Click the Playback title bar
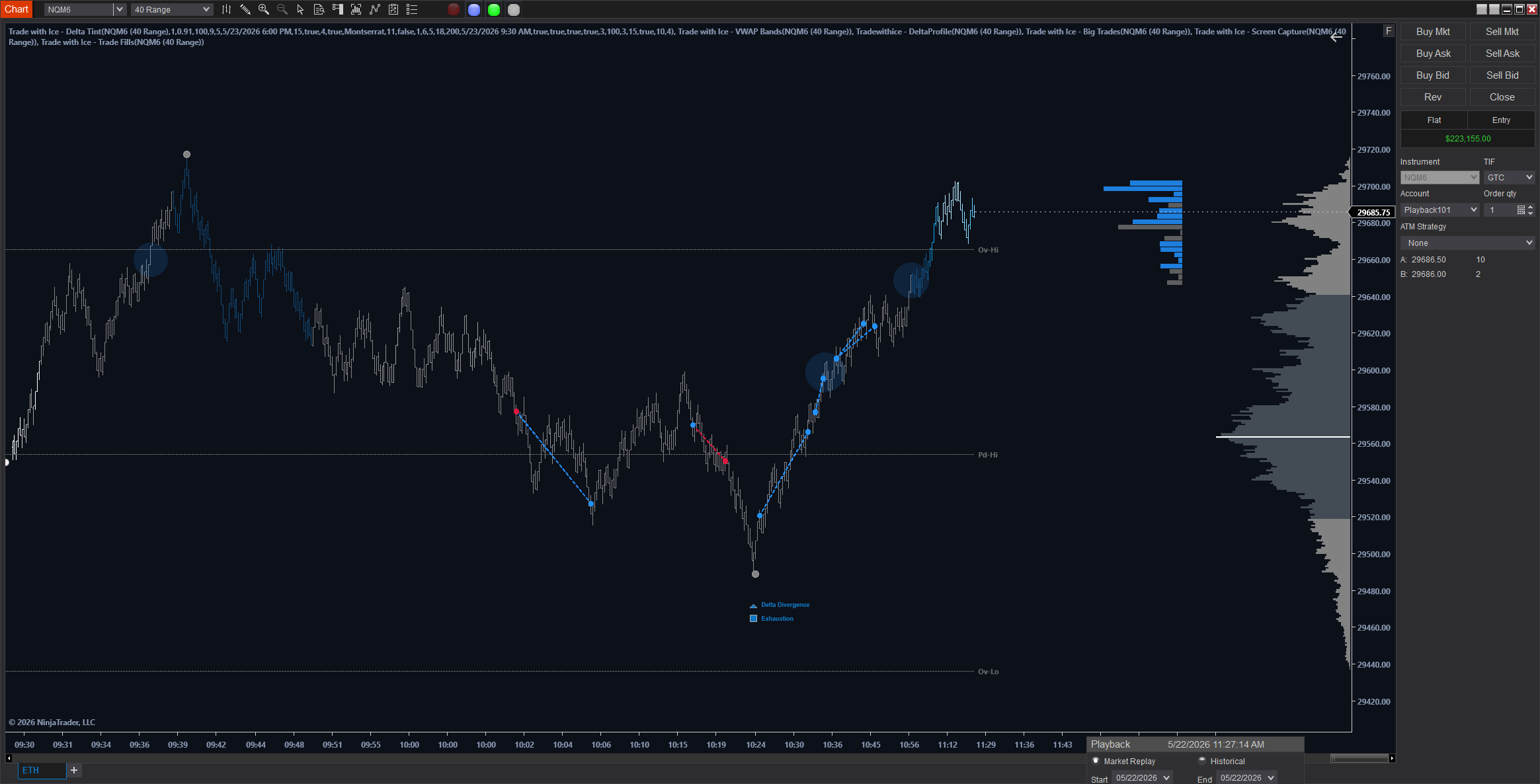Viewport: 1540px width, 784px height. point(1196,744)
